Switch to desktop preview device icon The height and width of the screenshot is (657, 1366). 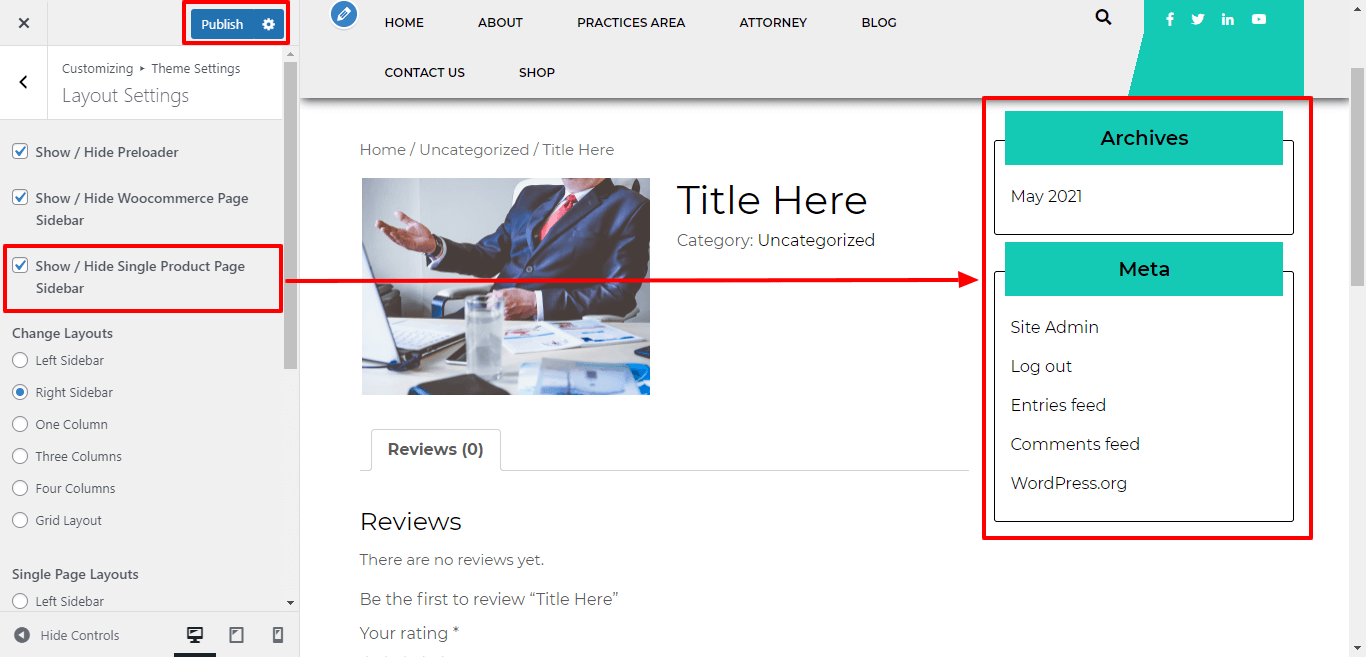(x=195, y=635)
